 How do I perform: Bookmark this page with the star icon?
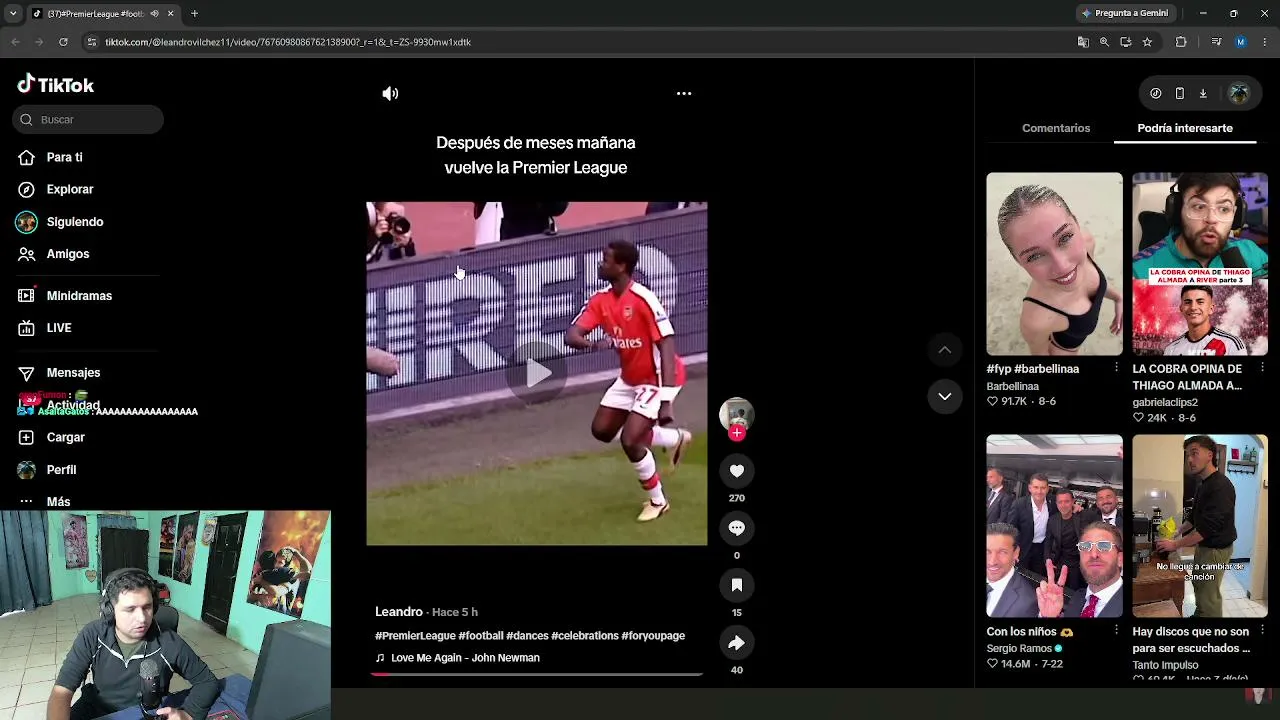pos(1147,42)
